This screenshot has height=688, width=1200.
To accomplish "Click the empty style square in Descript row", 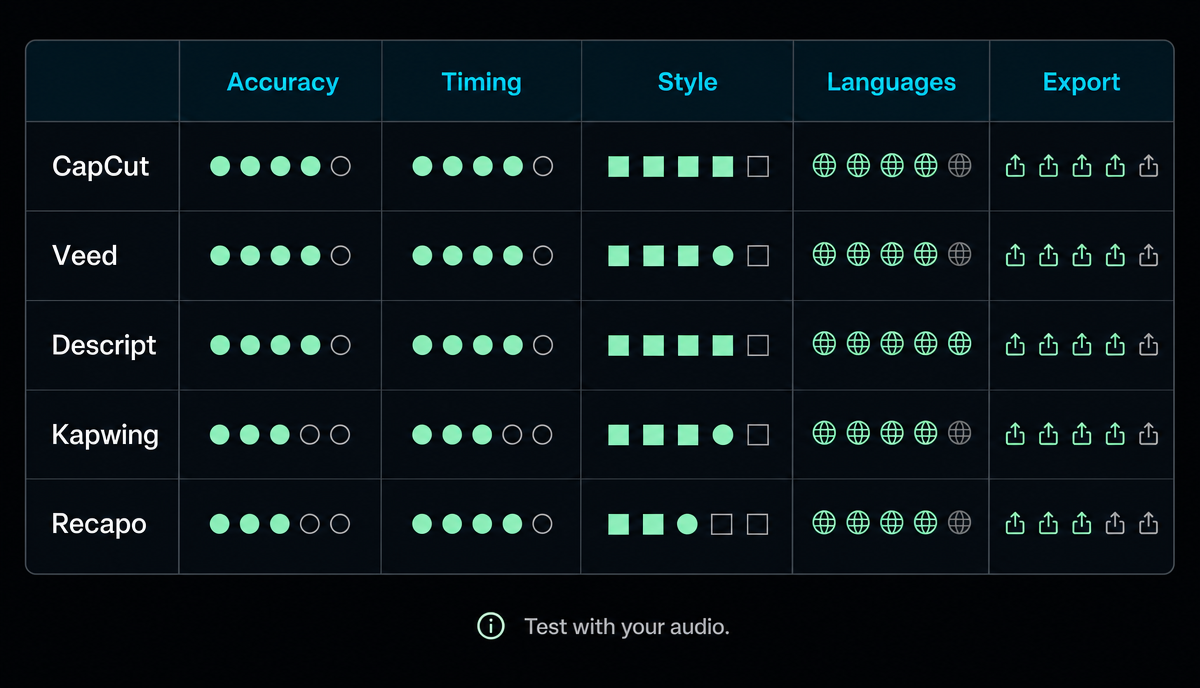I will tap(758, 345).
